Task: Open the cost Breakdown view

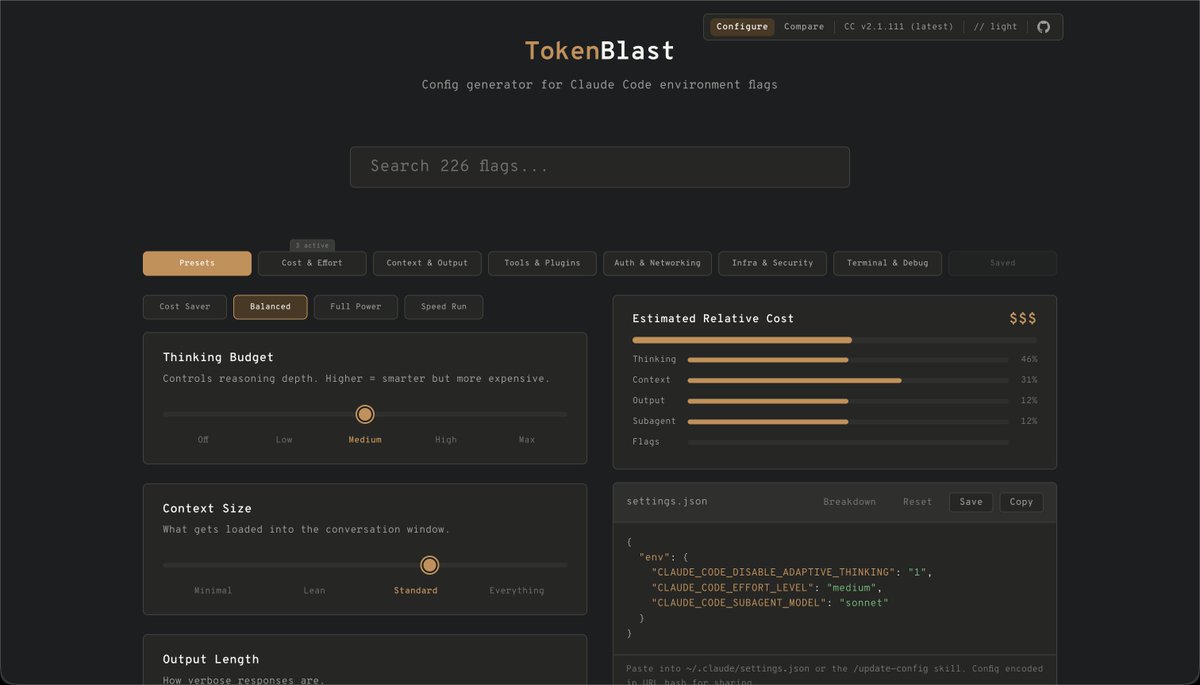Action: coord(849,502)
